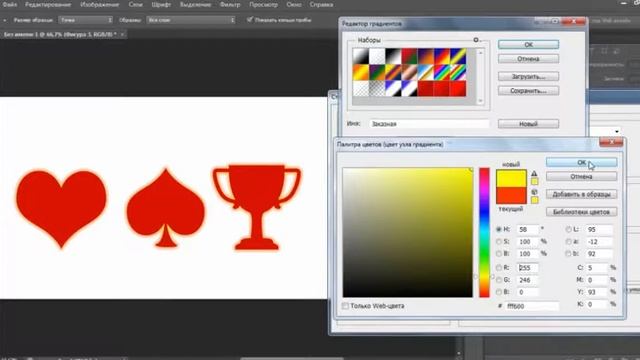Select the opaque spectrum rainbow gradient preset
The height and width of the screenshot is (360, 640).
[442, 73]
